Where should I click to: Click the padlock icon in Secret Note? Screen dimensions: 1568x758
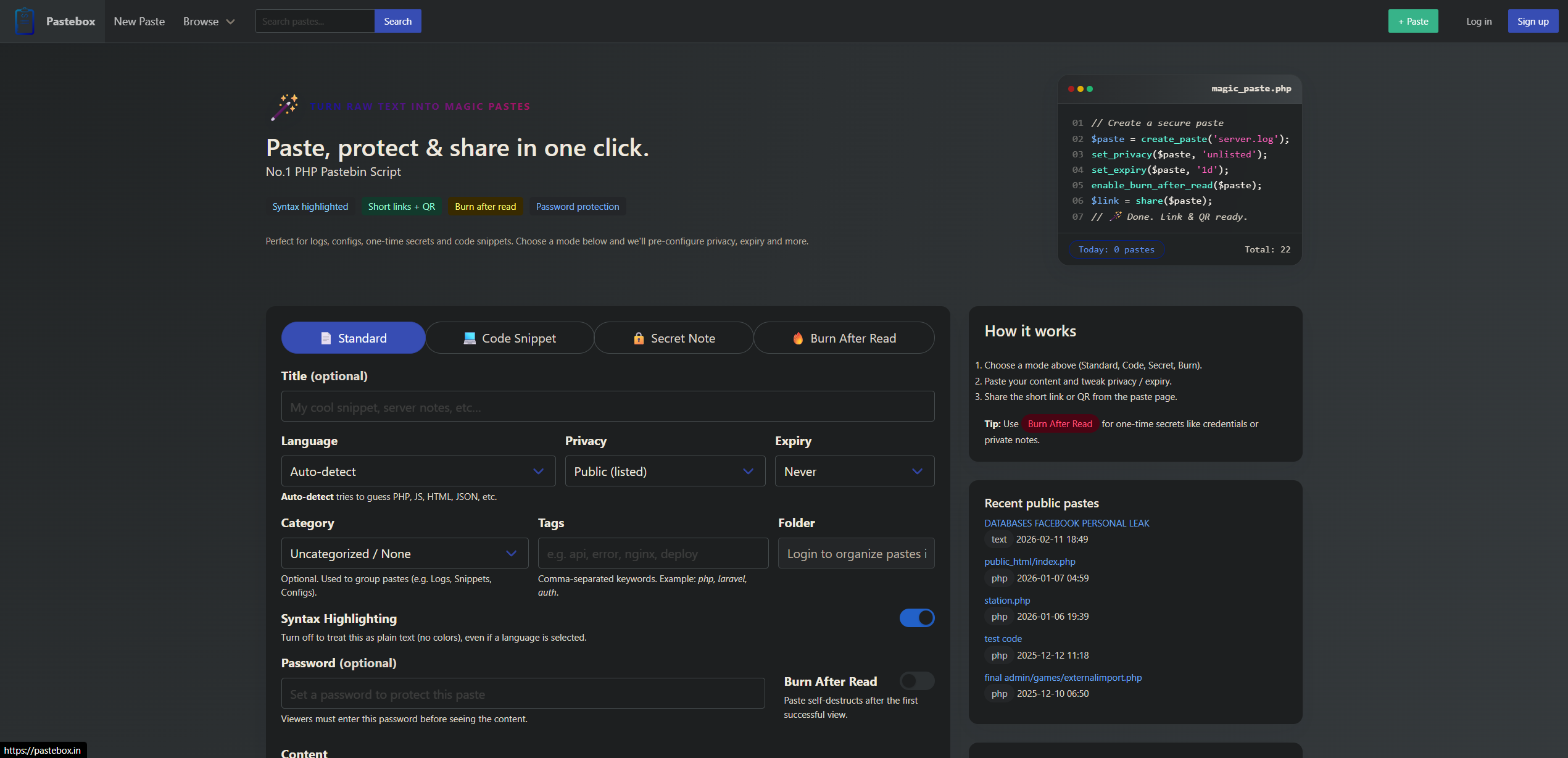click(x=639, y=338)
